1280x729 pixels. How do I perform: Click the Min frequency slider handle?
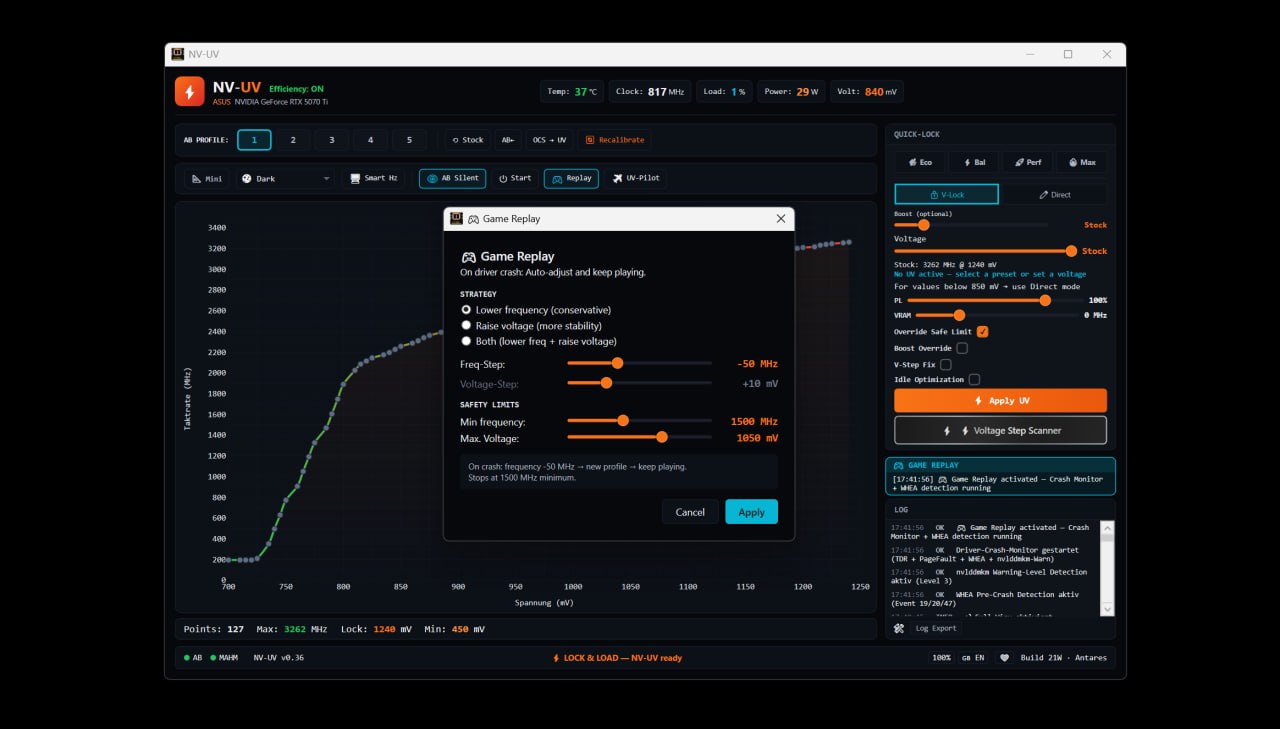point(623,421)
